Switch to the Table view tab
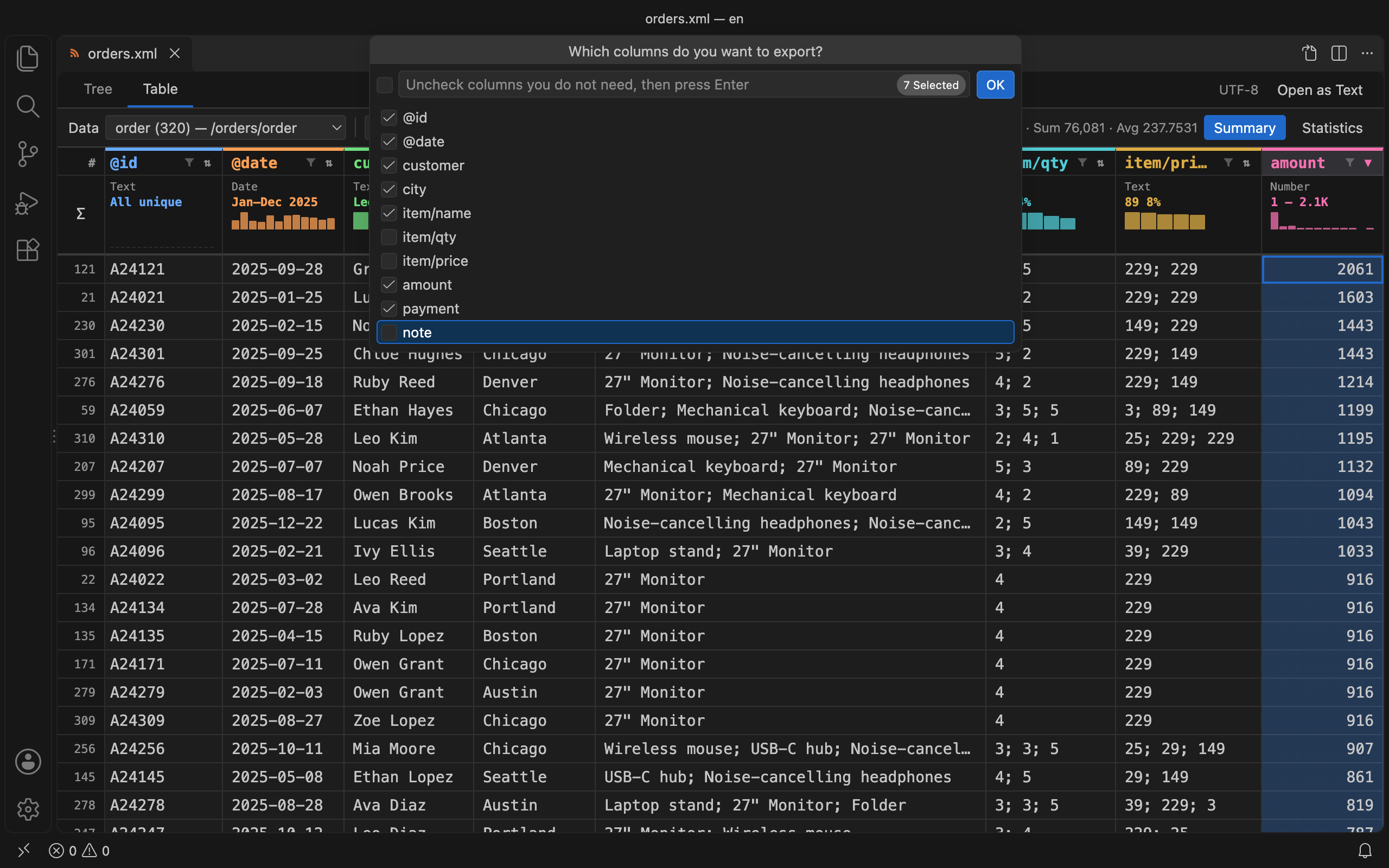This screenshot has width=1389, height=868. [x=160, y=89]
